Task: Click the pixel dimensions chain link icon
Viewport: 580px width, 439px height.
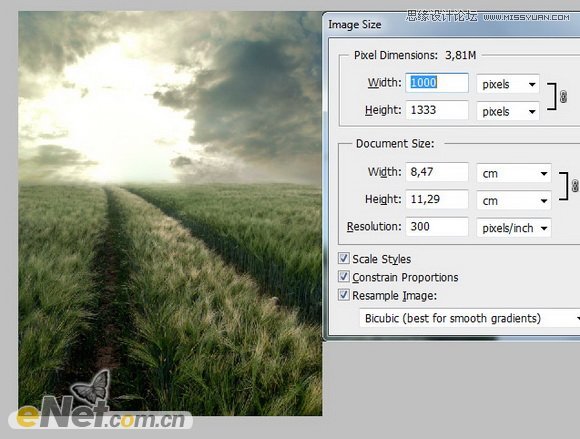Action: click(563, 97)
